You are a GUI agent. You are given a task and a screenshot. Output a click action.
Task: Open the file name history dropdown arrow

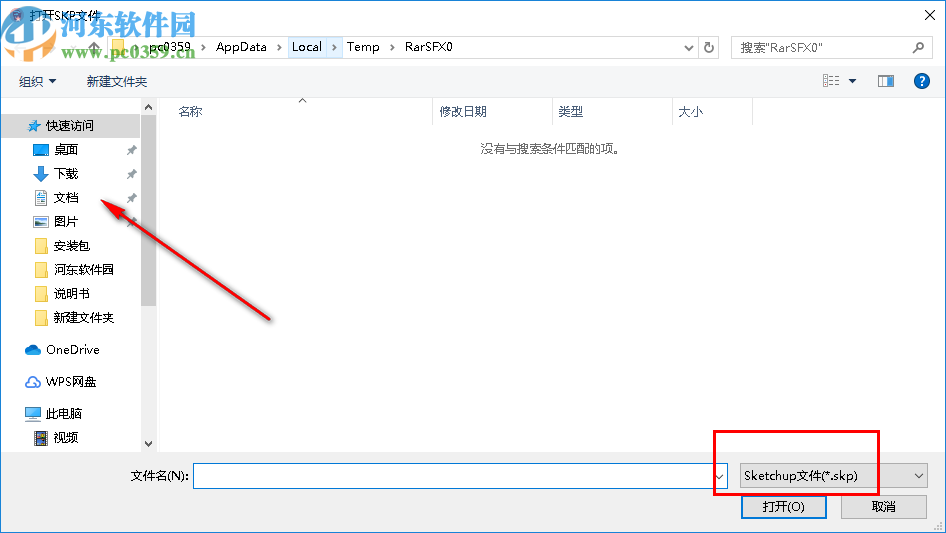coord(719,476)
